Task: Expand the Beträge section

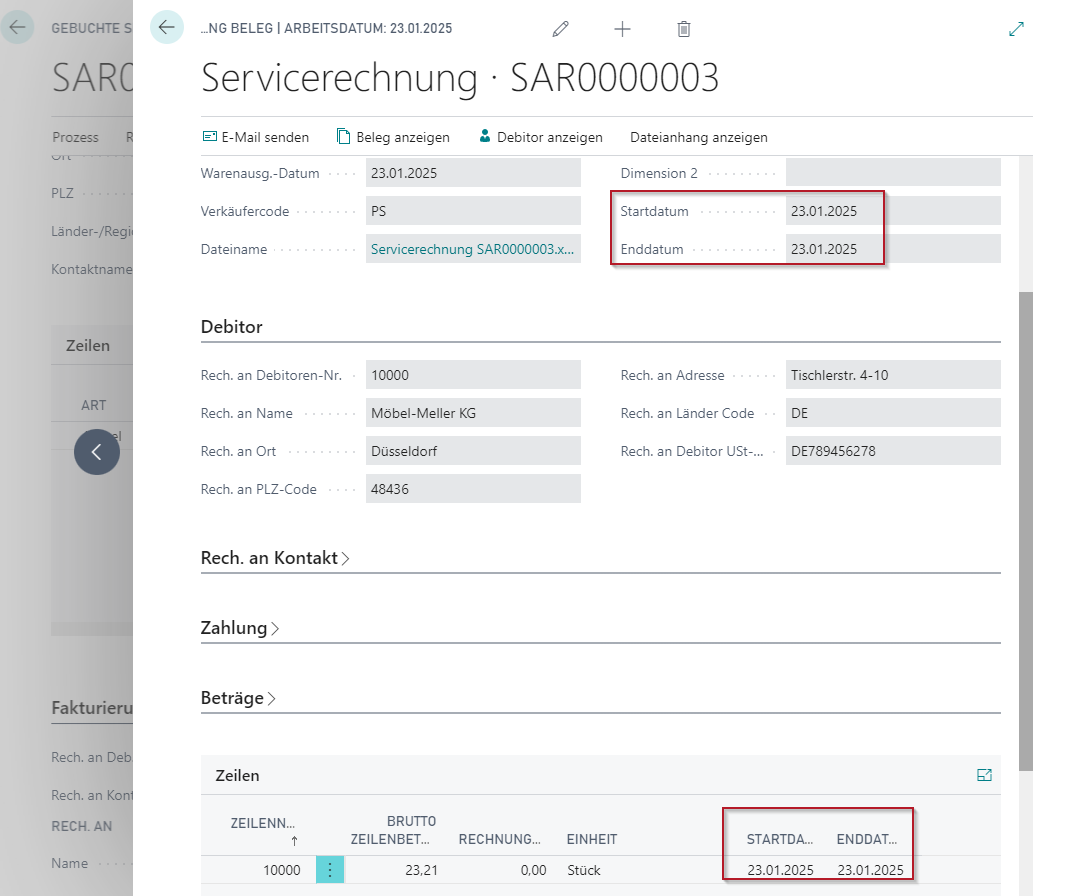Action: [238, 698]
